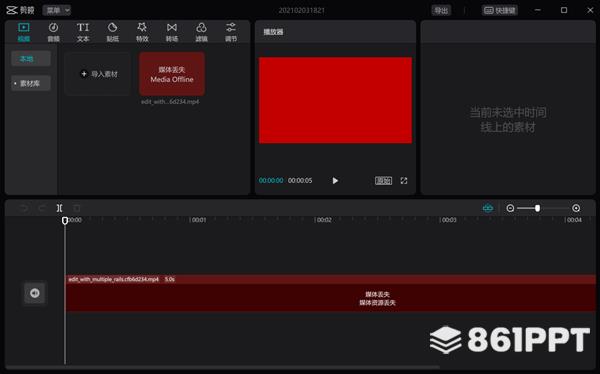The height and width of the screenshot is (374, 600).
Task: Click the delete icon in timeline toolbar
Action: coord(77,208)
